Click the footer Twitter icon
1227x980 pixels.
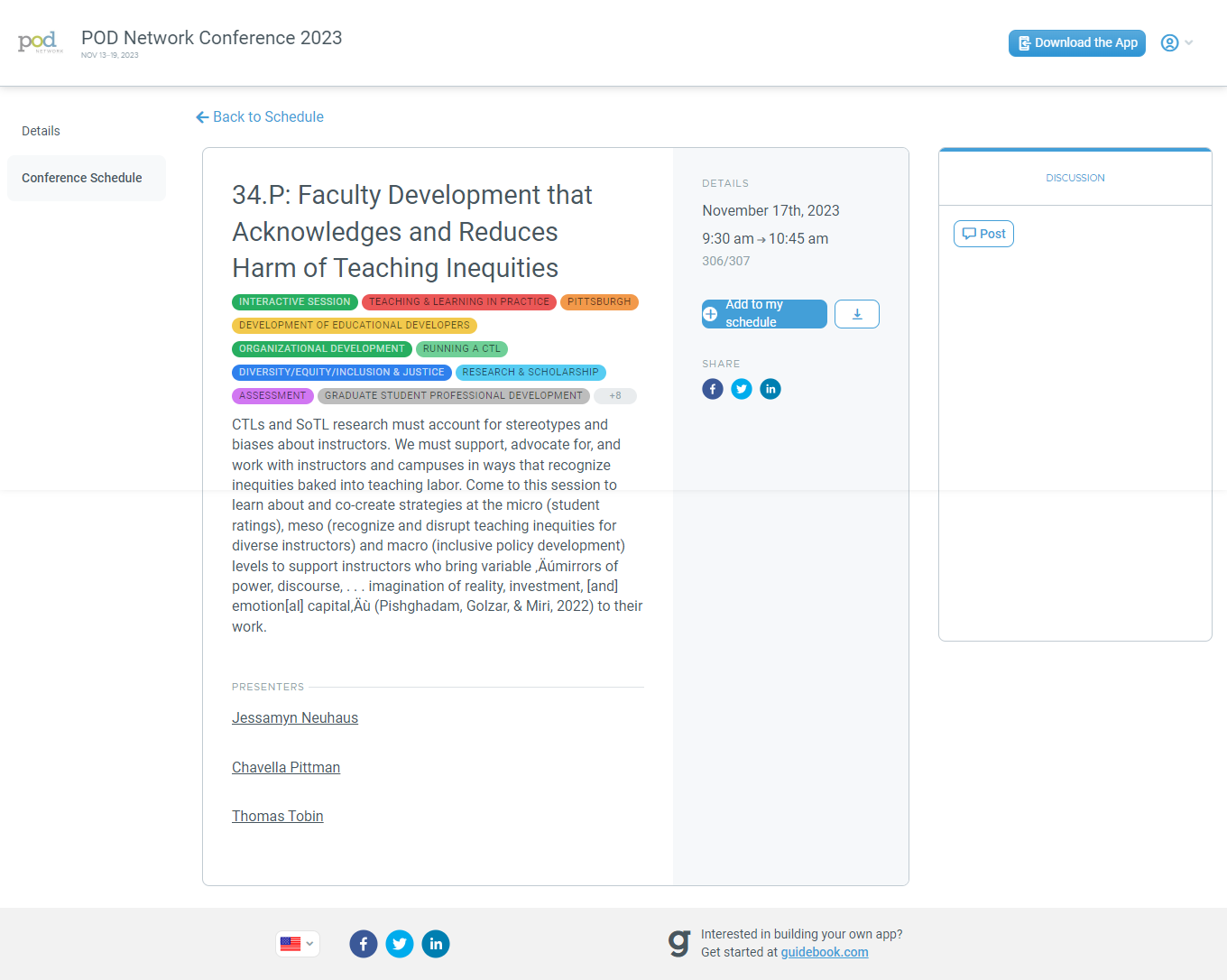[399, 944]
